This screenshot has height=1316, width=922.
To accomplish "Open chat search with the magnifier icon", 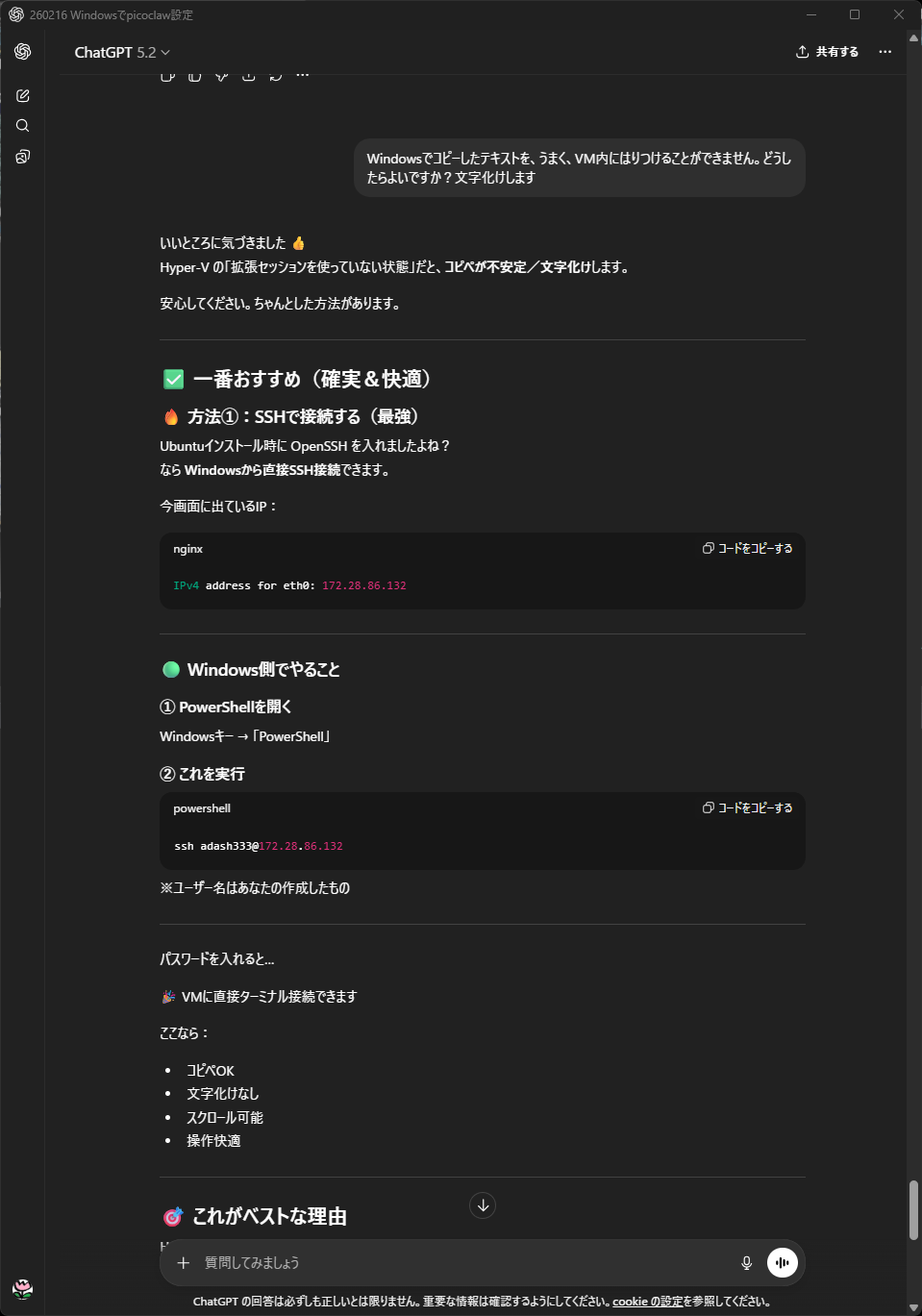I will pyautogui.click(x=23, y=126).
